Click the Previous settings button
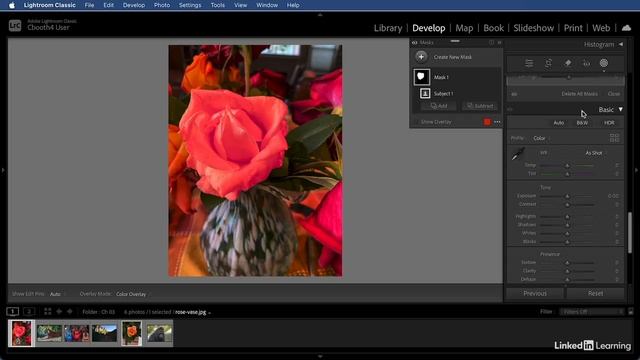 tap(535, 293)
